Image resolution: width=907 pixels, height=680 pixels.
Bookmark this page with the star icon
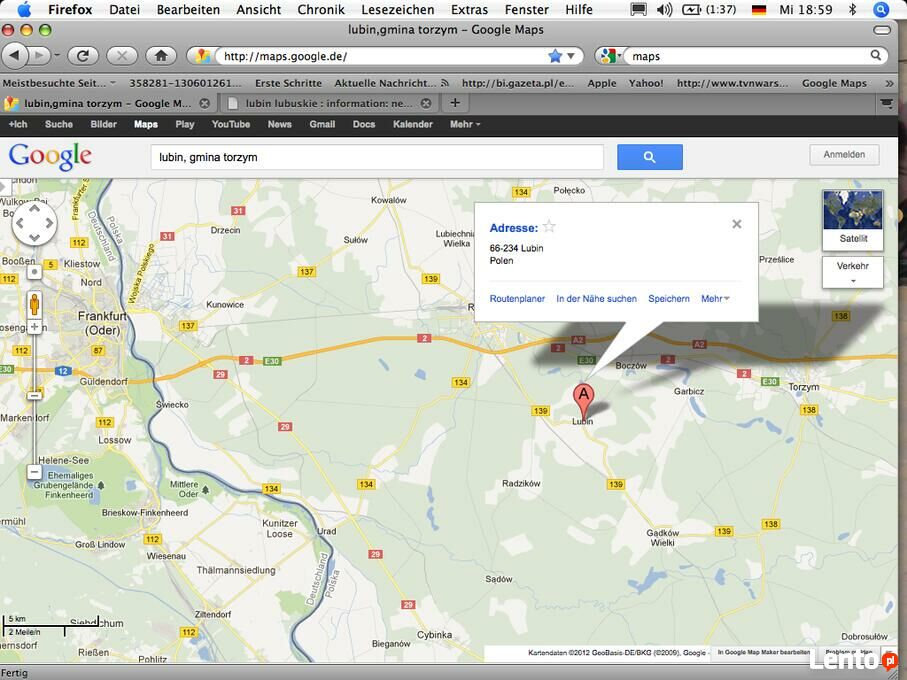click(555, 56)
